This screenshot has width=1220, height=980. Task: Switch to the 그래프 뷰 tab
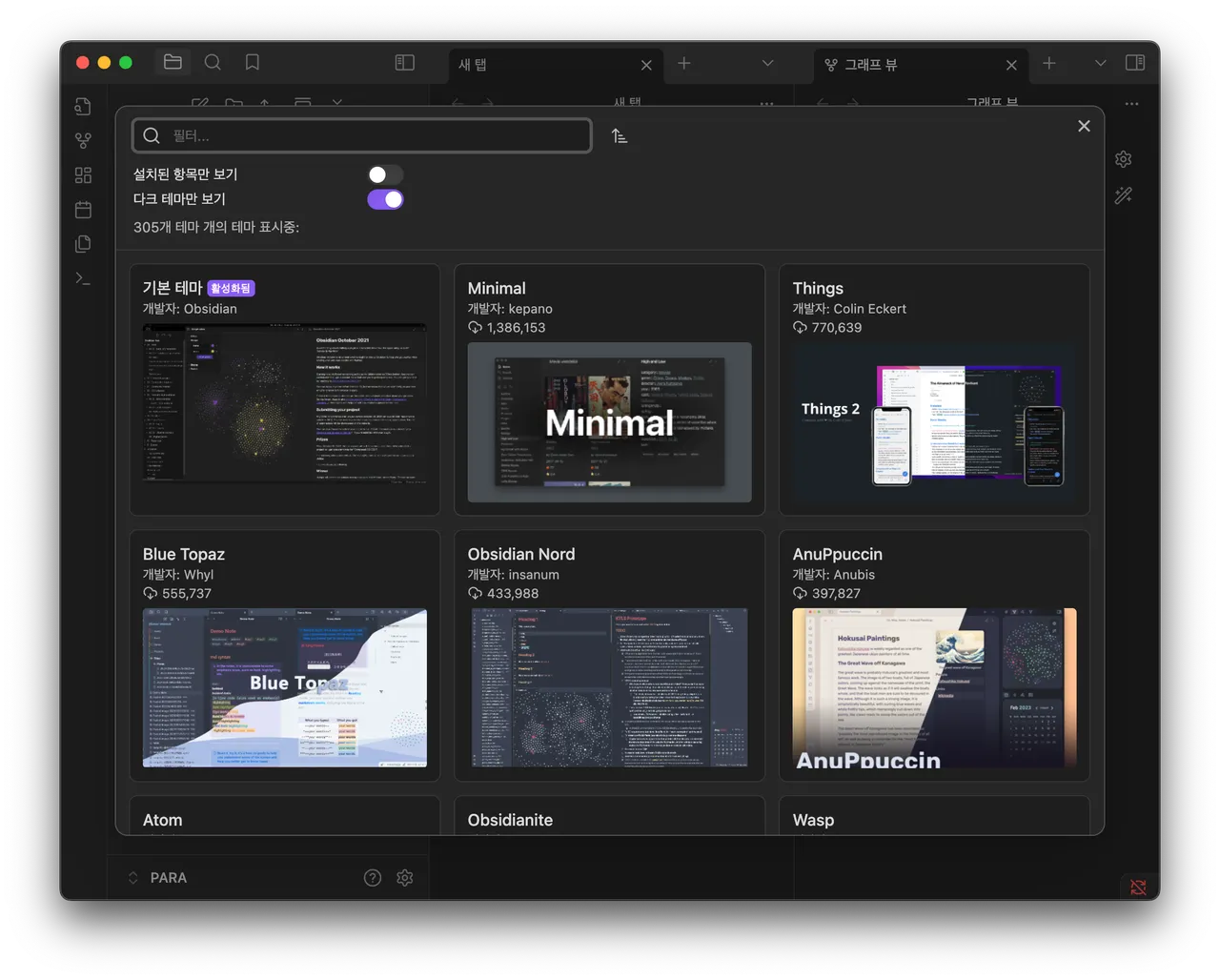[x=921, y=65]
